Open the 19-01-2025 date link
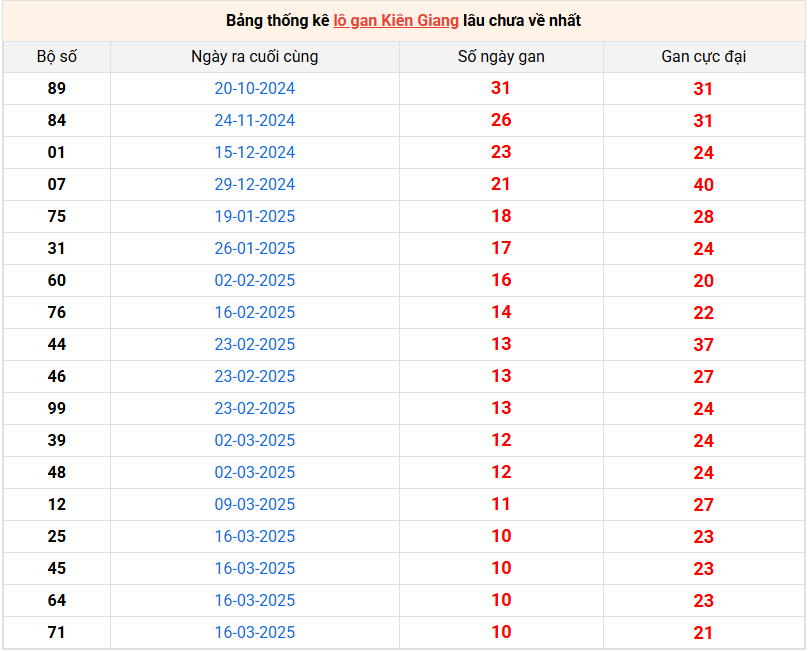 [255, 216]
